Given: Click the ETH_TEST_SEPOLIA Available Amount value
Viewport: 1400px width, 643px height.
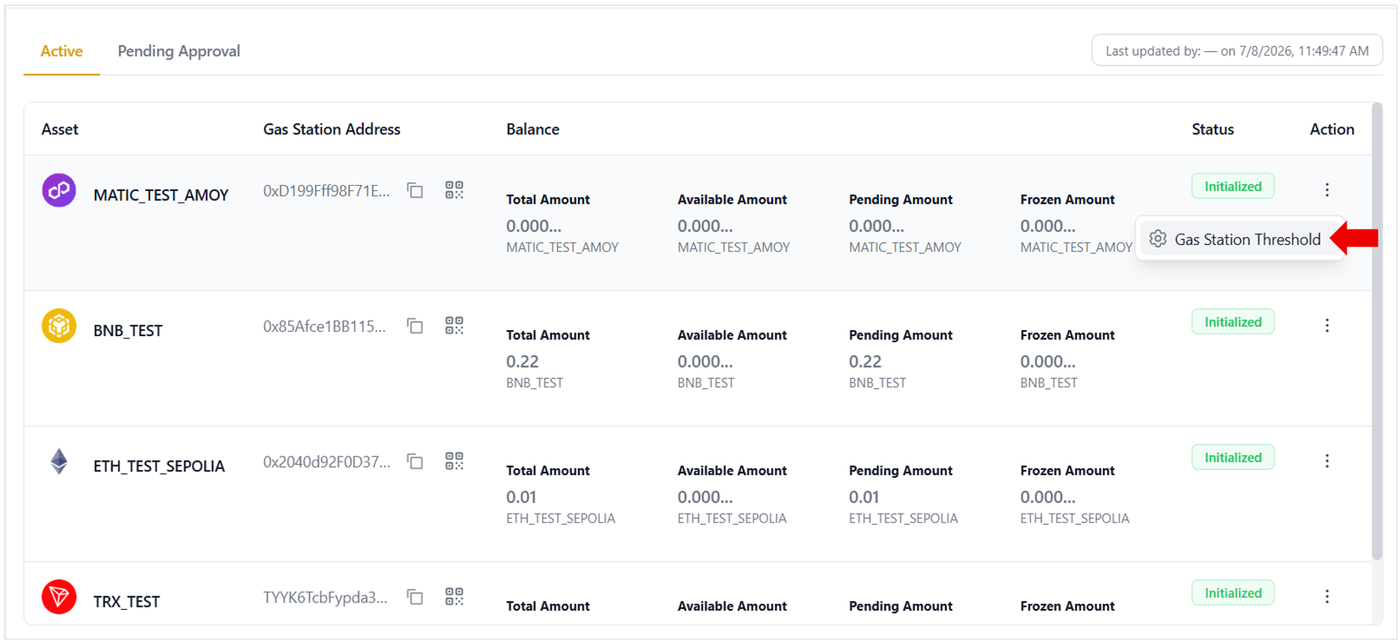Looking at the screenshot, I should click(x=705, y=497).
